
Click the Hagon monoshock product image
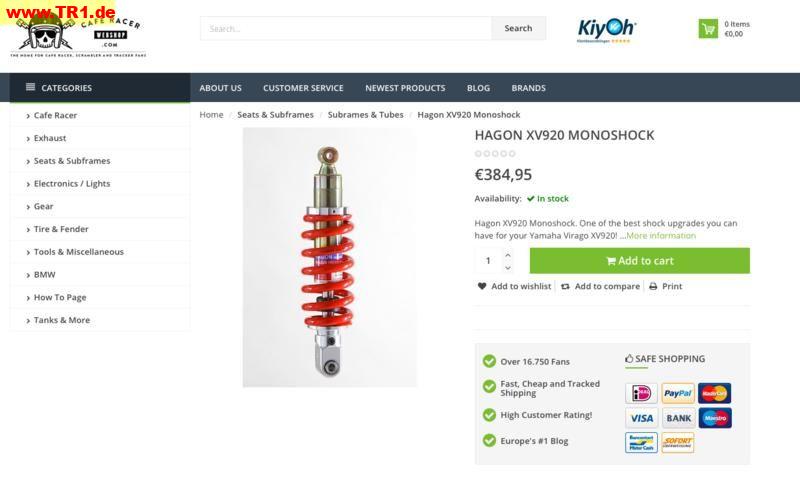click(330, 258)
